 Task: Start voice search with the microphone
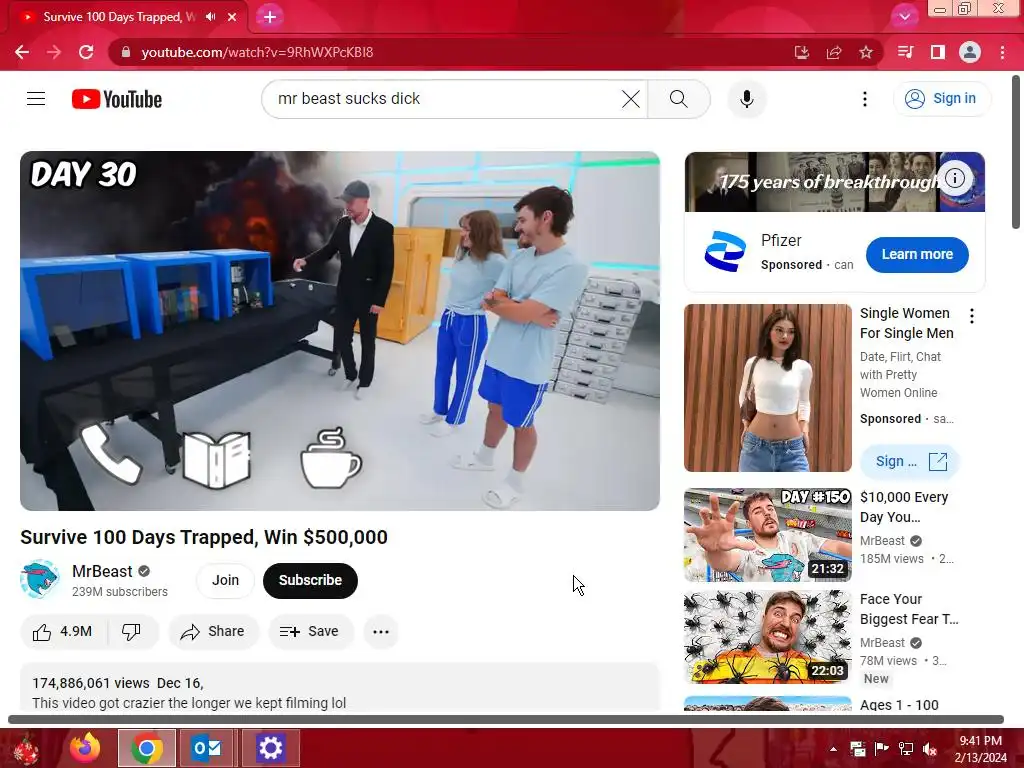[746, 99]
